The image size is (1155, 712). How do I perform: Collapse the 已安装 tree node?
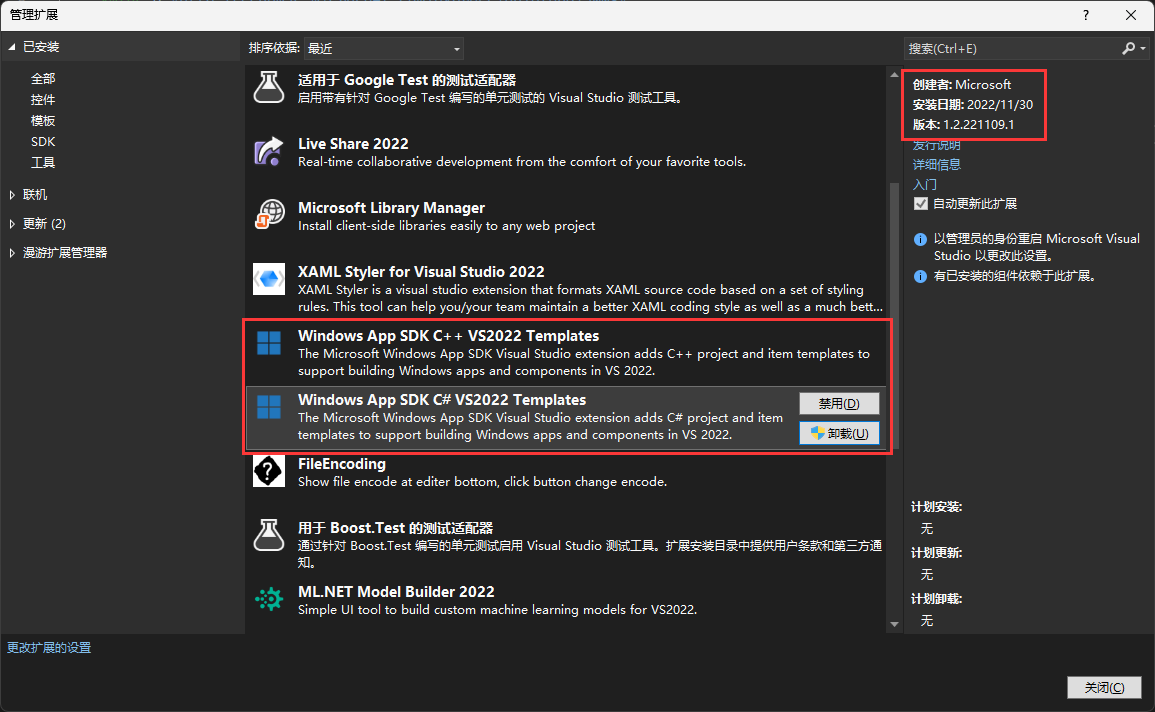pos(12,47)
